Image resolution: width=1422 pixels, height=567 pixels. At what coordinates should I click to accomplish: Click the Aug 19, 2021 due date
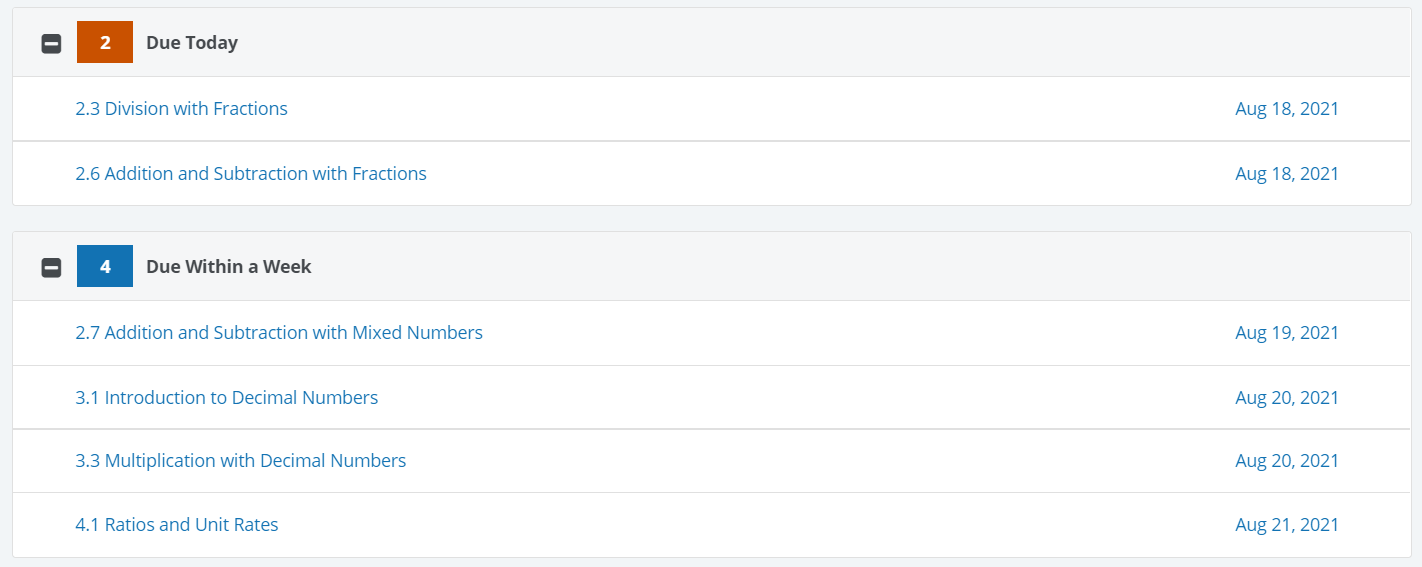click(1287, 333)
